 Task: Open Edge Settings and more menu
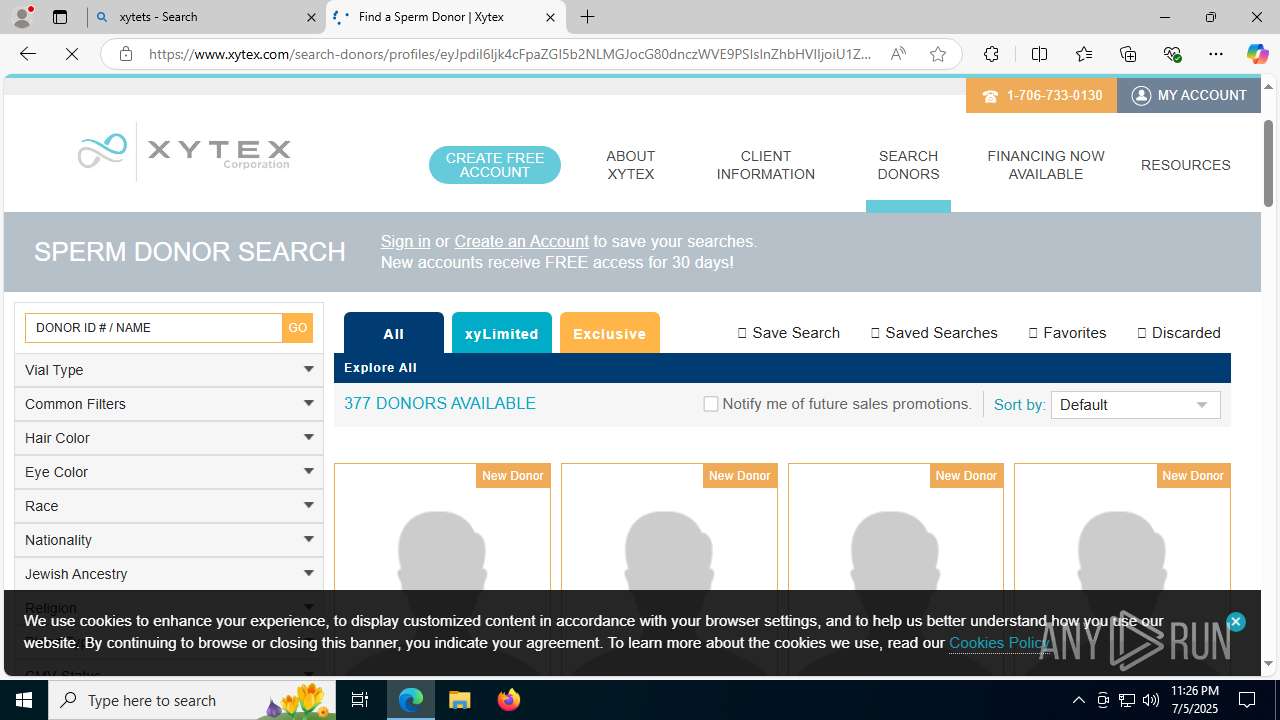coord(1216,54)
